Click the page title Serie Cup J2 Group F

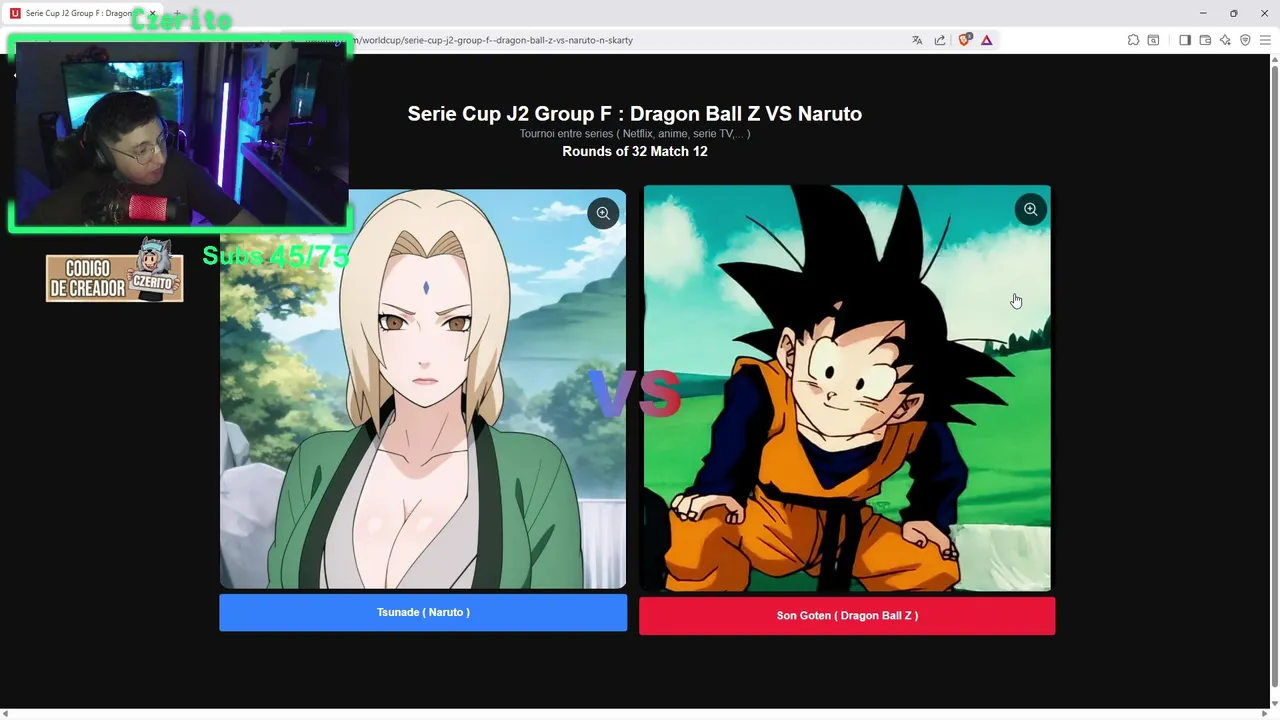point(634,114)
